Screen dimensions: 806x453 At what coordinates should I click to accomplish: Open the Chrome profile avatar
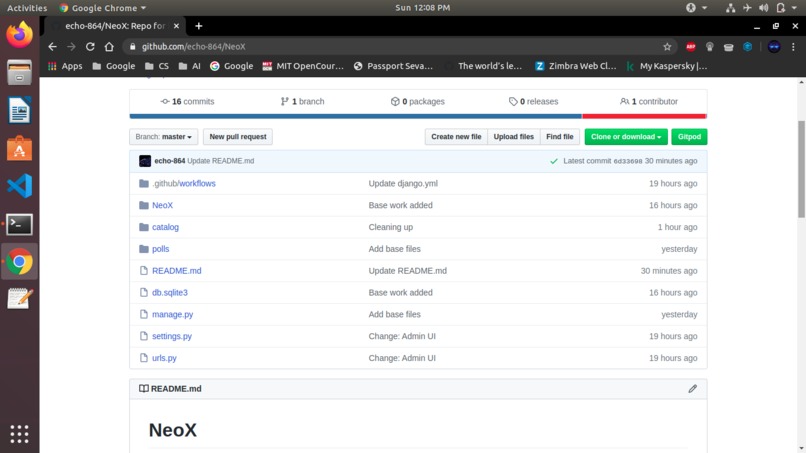(x=774, y=47)
